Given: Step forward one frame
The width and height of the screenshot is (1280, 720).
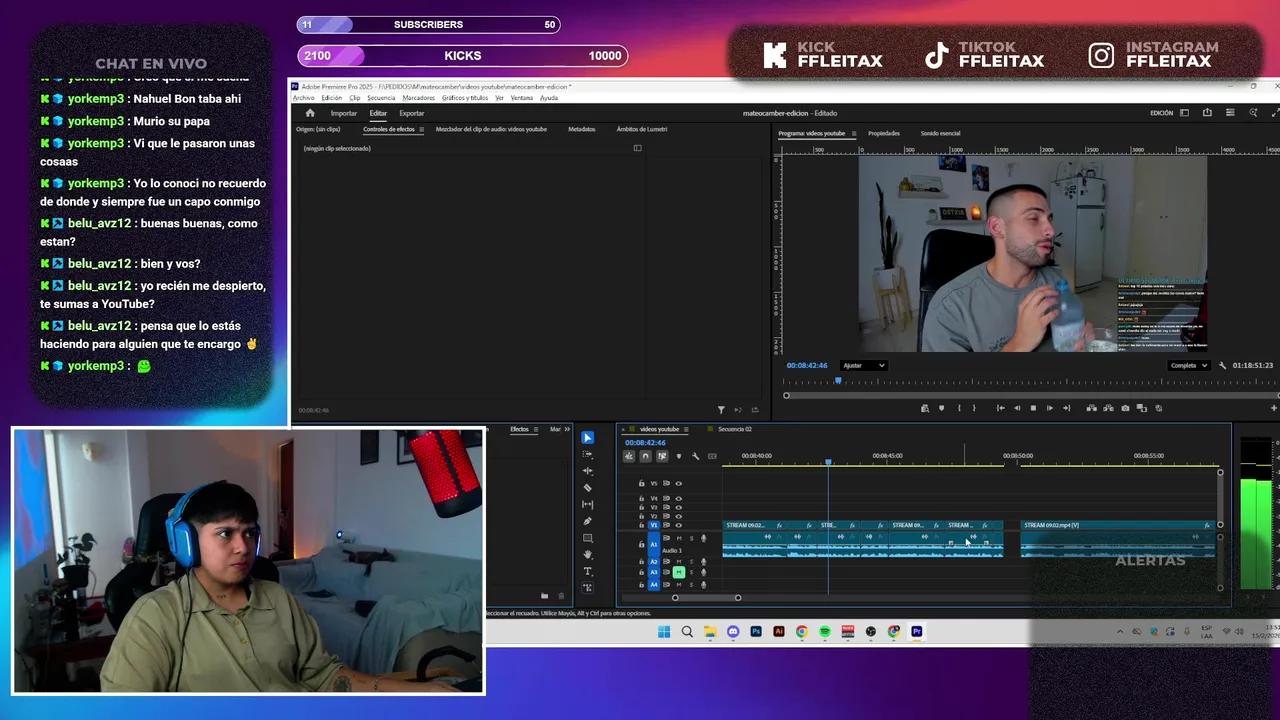Looking at the screenshot, I should click(1050, 408).
